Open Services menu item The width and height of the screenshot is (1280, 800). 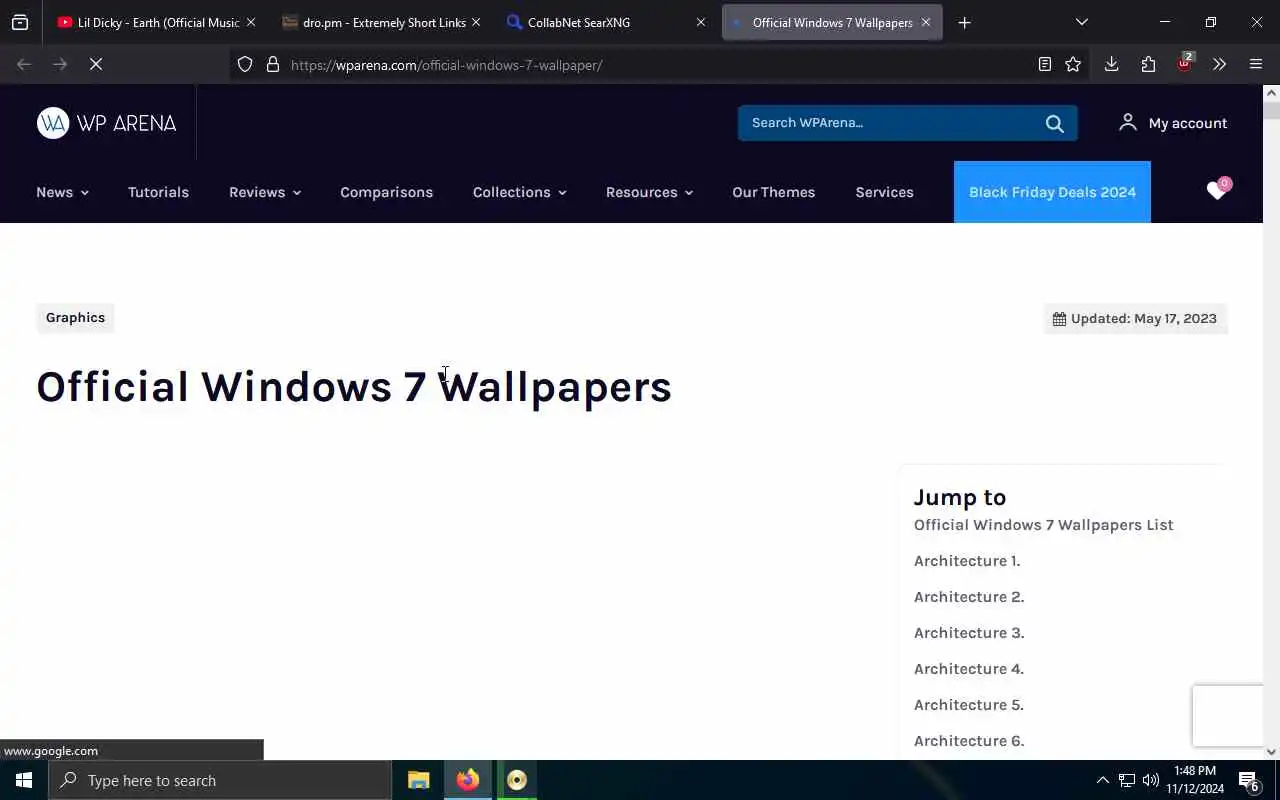884,192
